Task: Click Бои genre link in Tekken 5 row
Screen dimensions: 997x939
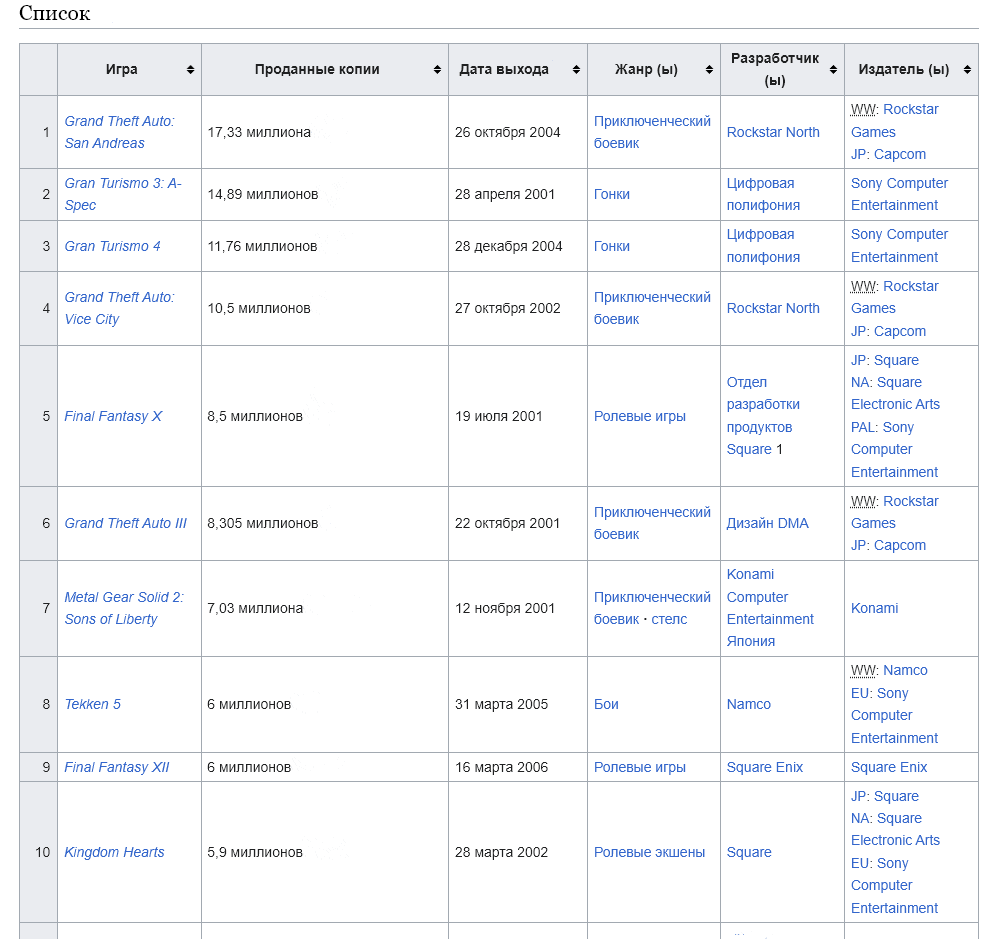Action: [606, 704]
